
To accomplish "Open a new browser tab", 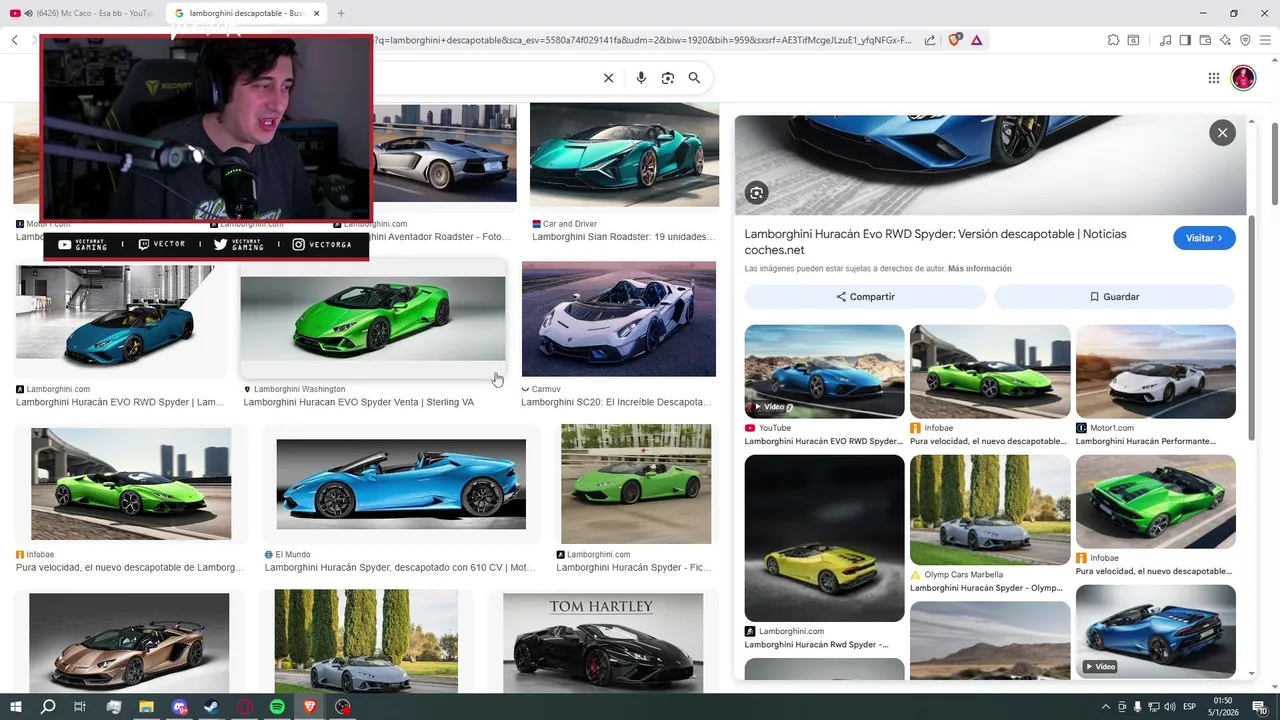I will click(x=341, y=13).
